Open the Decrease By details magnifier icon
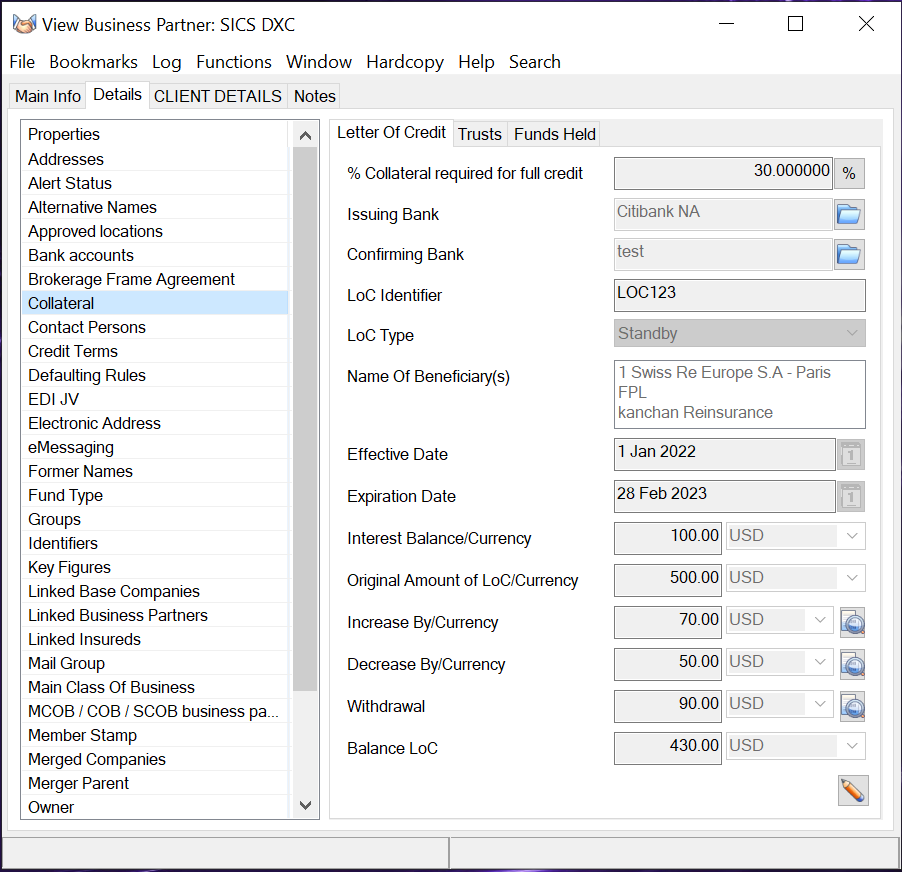This screenshot has width=902, height=872. coord(852,664)
